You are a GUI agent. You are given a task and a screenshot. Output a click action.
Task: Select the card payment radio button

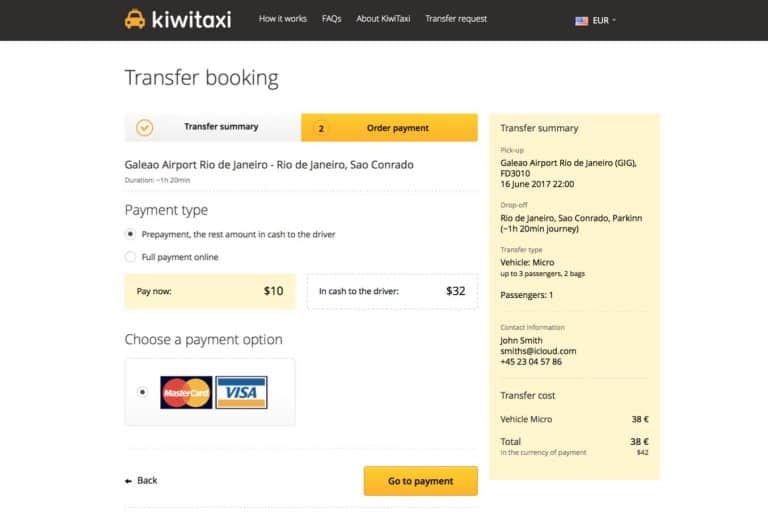(x=141, y=392)
